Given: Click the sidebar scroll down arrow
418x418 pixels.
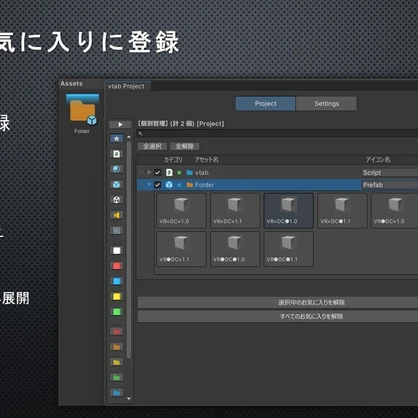Looking at the screenshot, I should (x=129, y=398).
